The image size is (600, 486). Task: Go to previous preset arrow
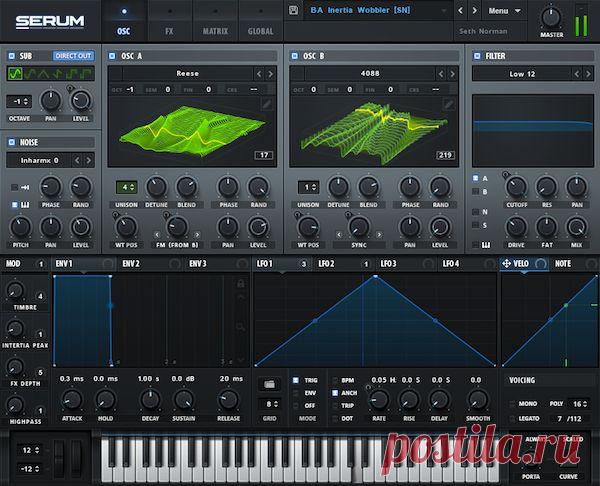pyautogui.click(x=461, y=11)
